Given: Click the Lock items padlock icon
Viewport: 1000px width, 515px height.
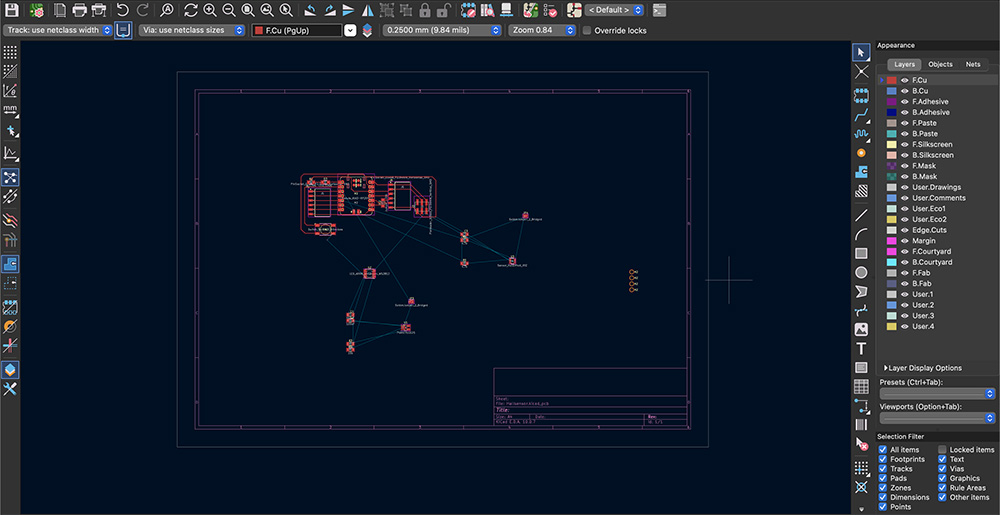Looking at the screenshot, I should (x=425, y=10).
